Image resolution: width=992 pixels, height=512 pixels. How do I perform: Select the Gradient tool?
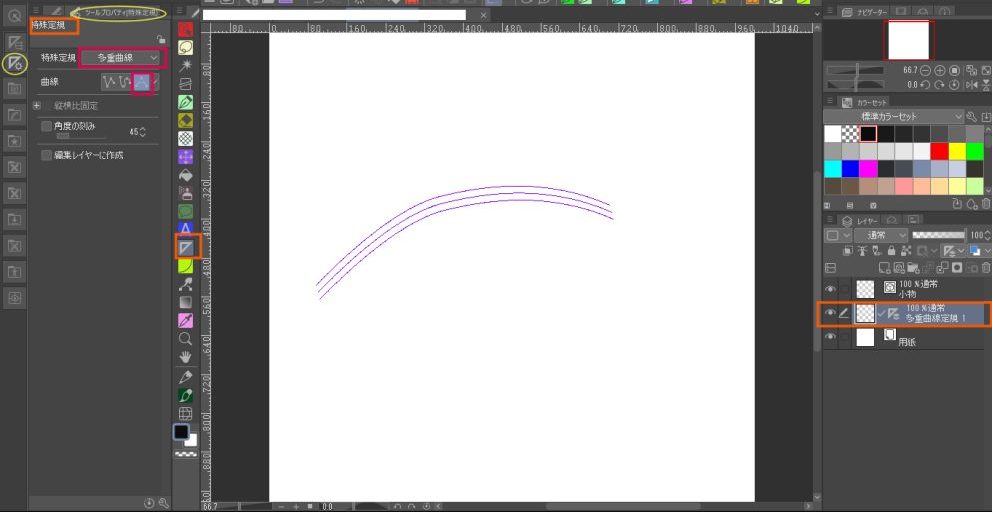185,302
